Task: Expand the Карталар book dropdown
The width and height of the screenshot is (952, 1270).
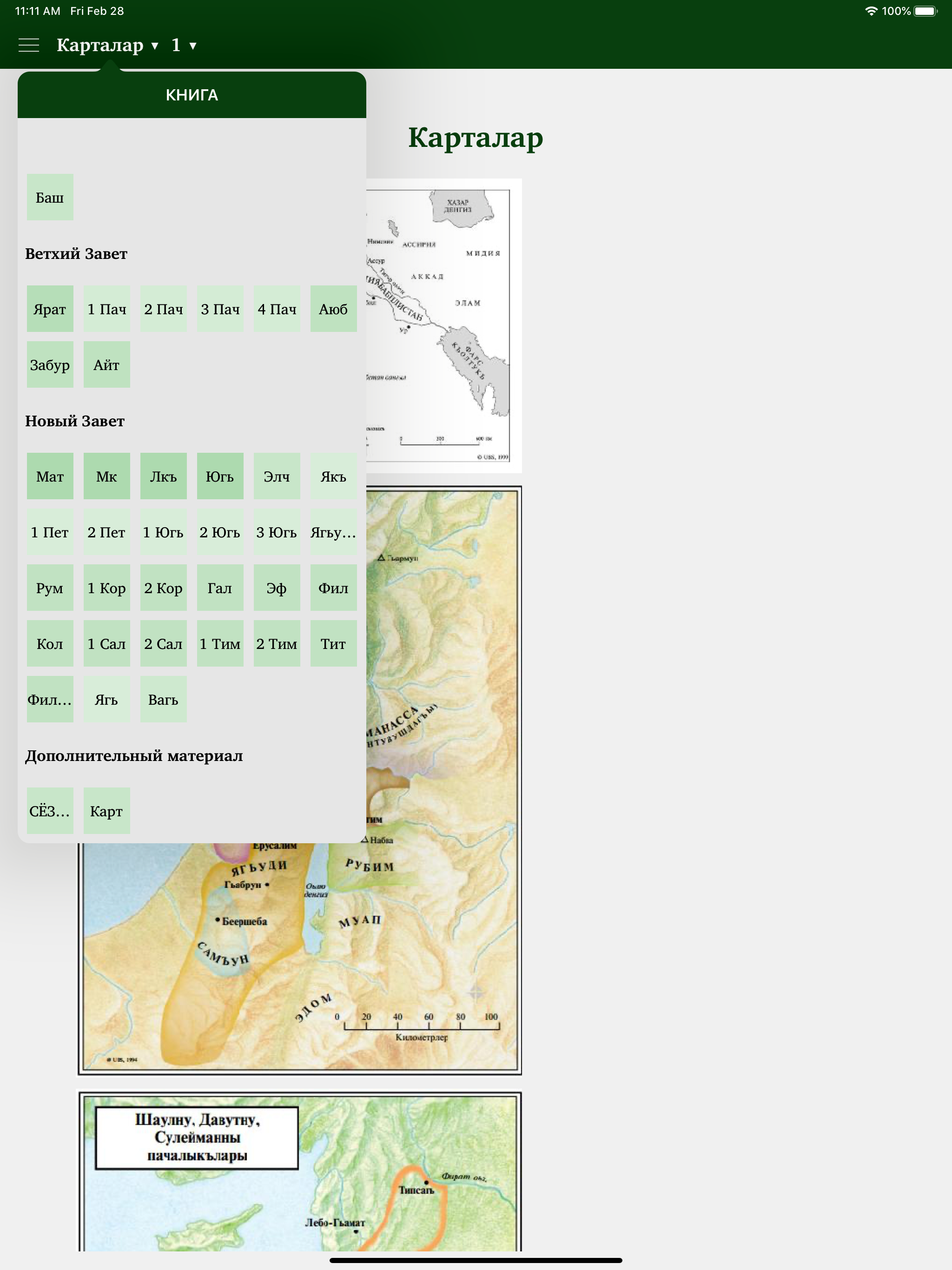Action: click(x=107, y=45)
